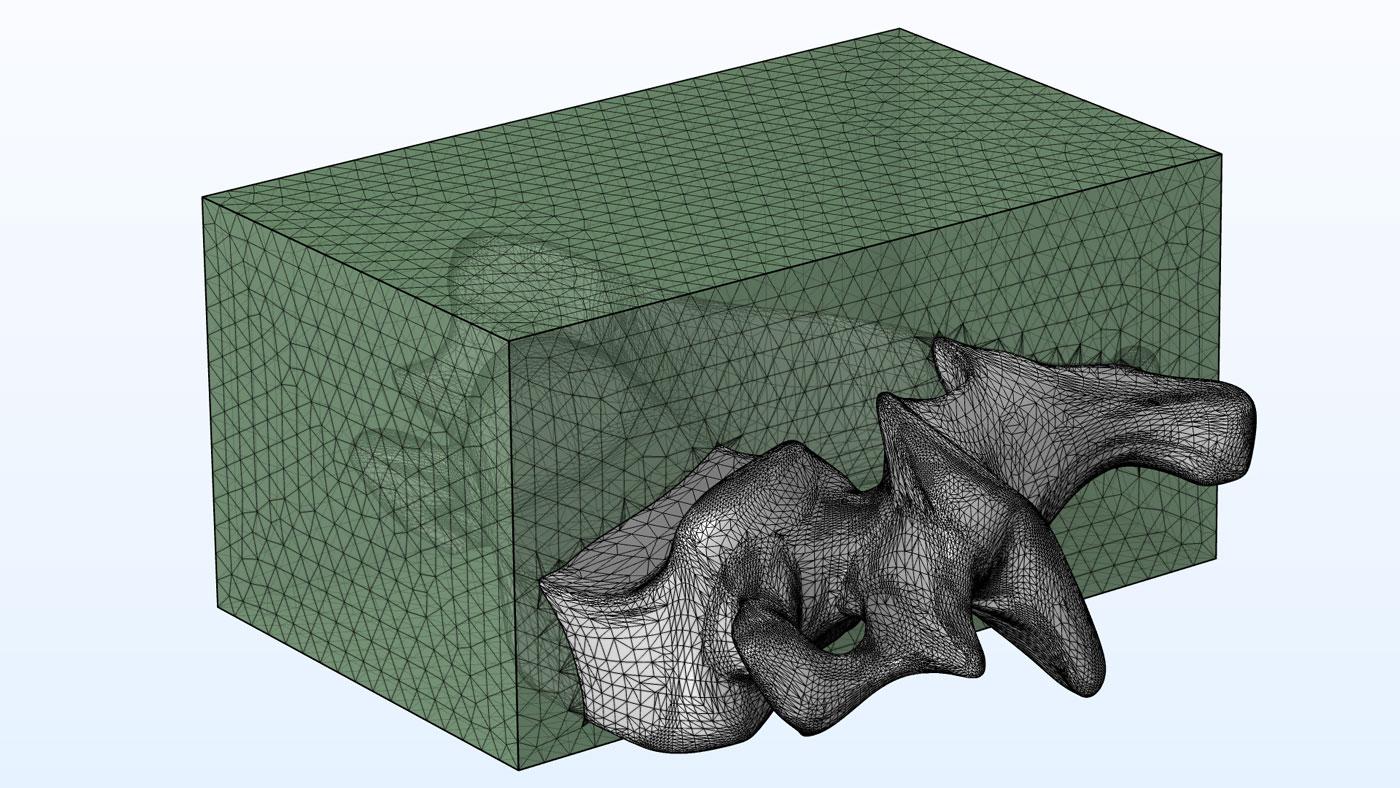Click the downward-pointing vertebra process at lower right

click(1080, 660)
